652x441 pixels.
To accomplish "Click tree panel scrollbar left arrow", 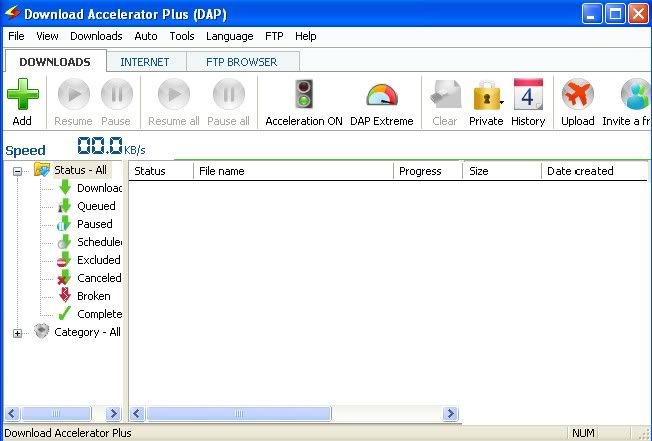I will tap(12, 414).
